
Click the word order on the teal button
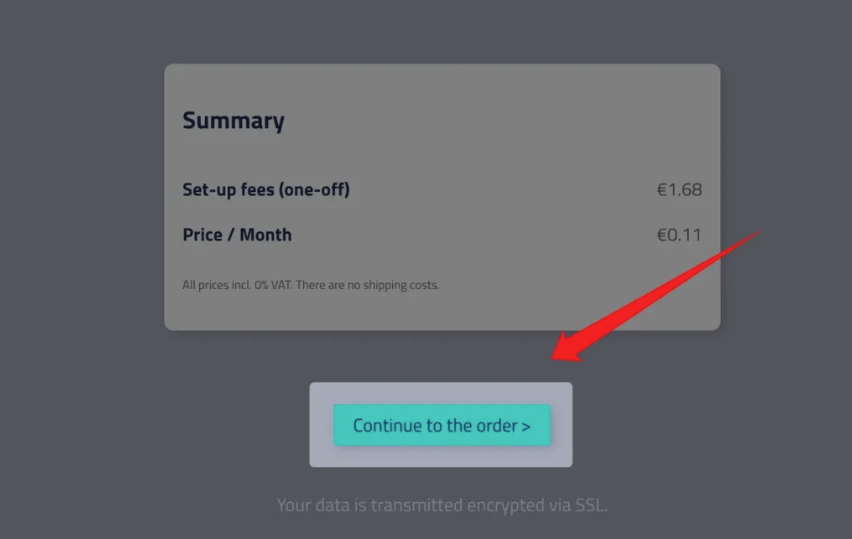pos(496,425)
